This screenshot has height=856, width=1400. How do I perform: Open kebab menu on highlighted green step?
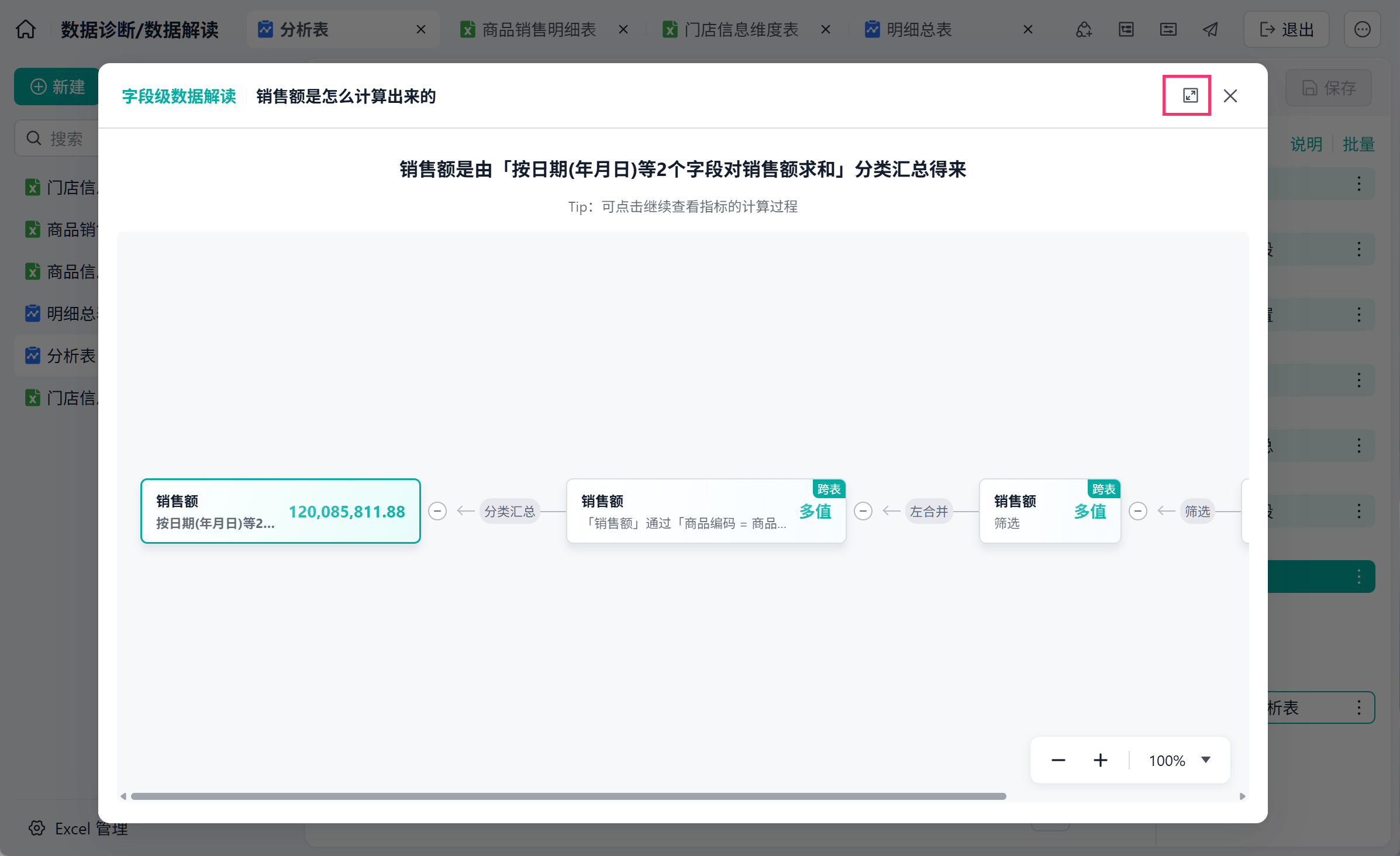1358,577
